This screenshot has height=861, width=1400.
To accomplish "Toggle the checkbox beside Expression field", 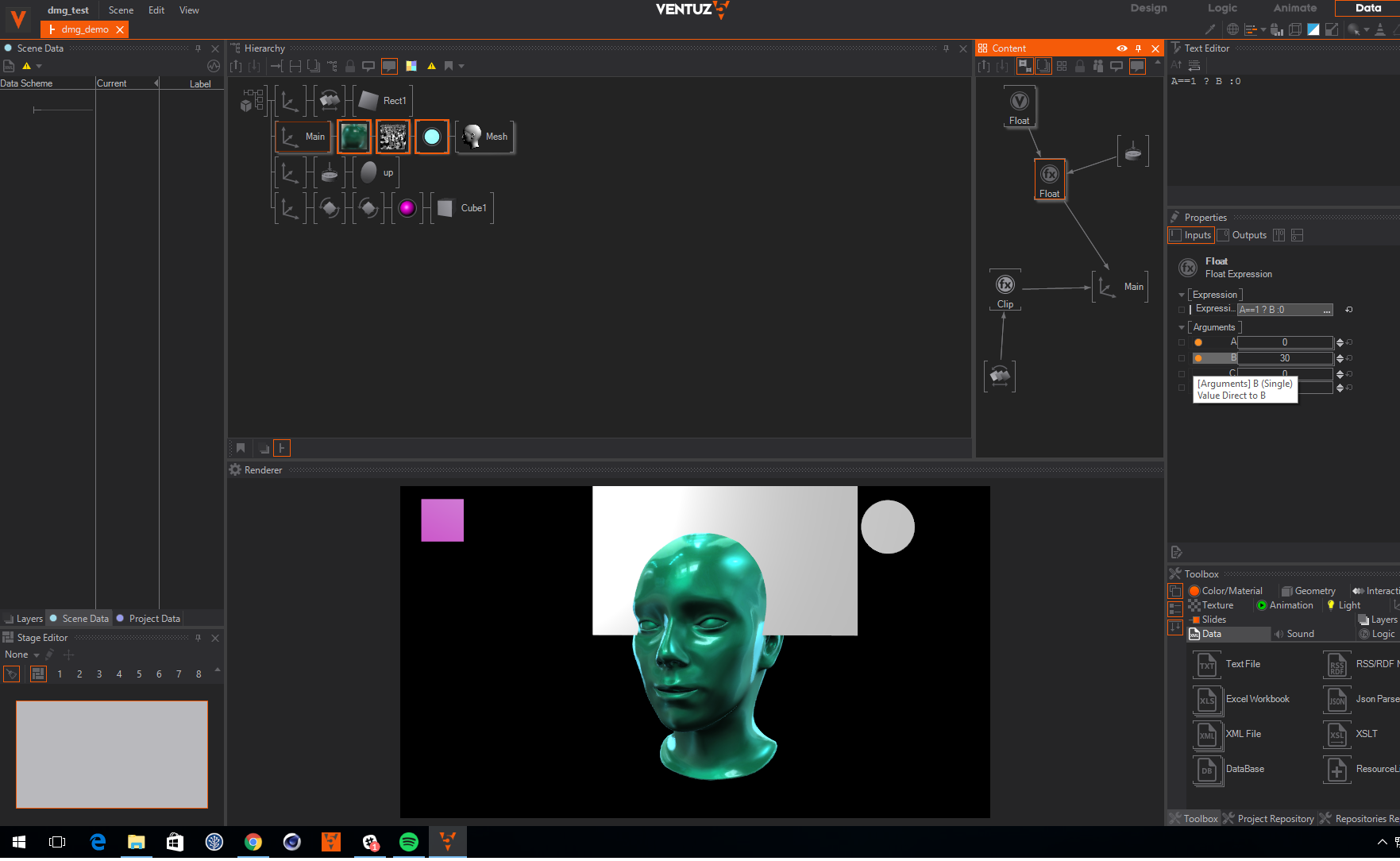I will (1182, 310).
